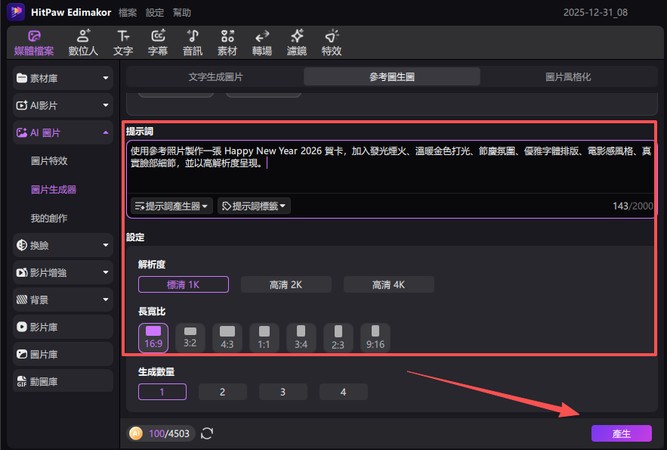Click inside the prompt text box
The image size is (667, 450).
391,168
